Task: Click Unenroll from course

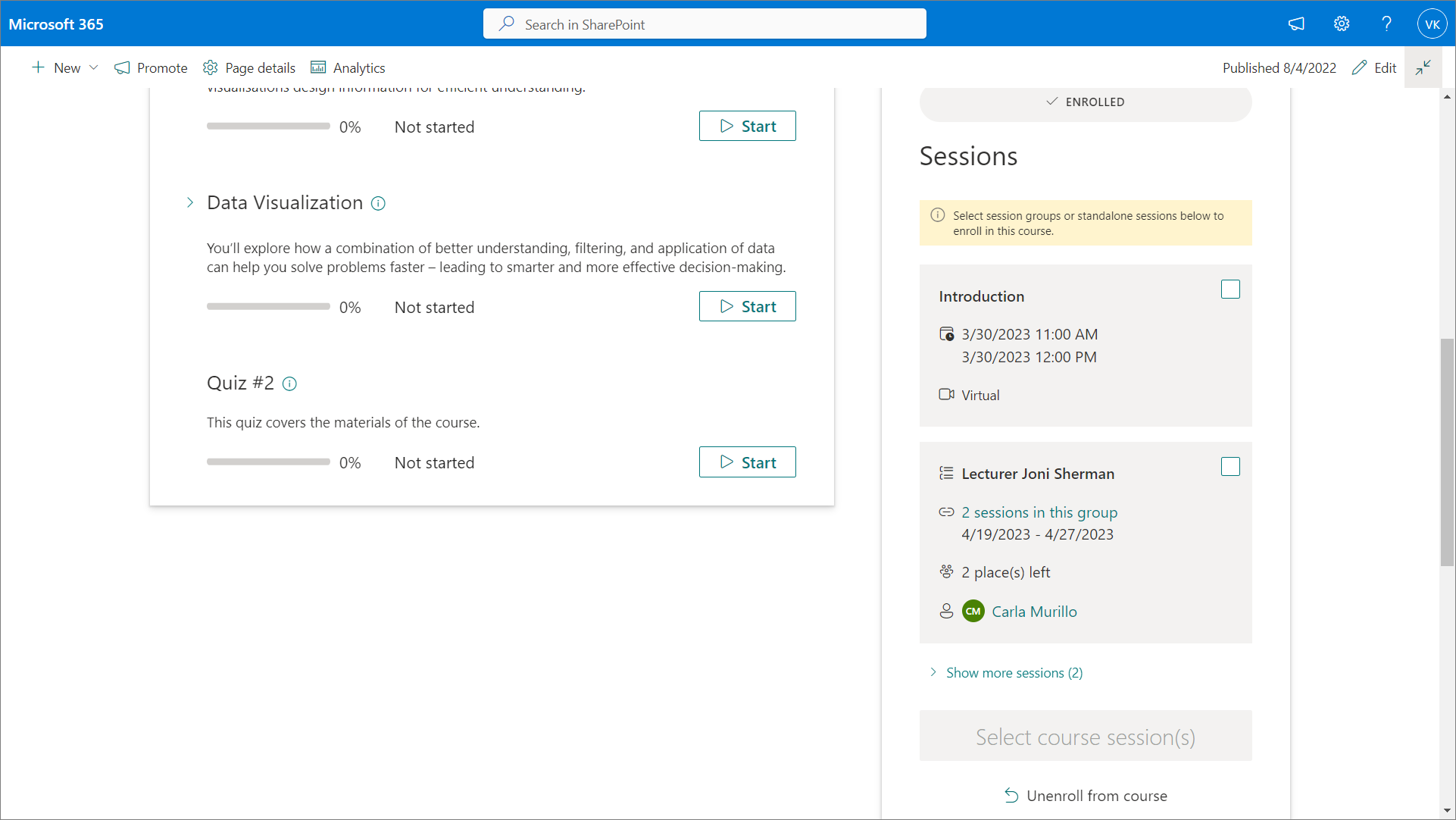Action: tap(1086, 796)
